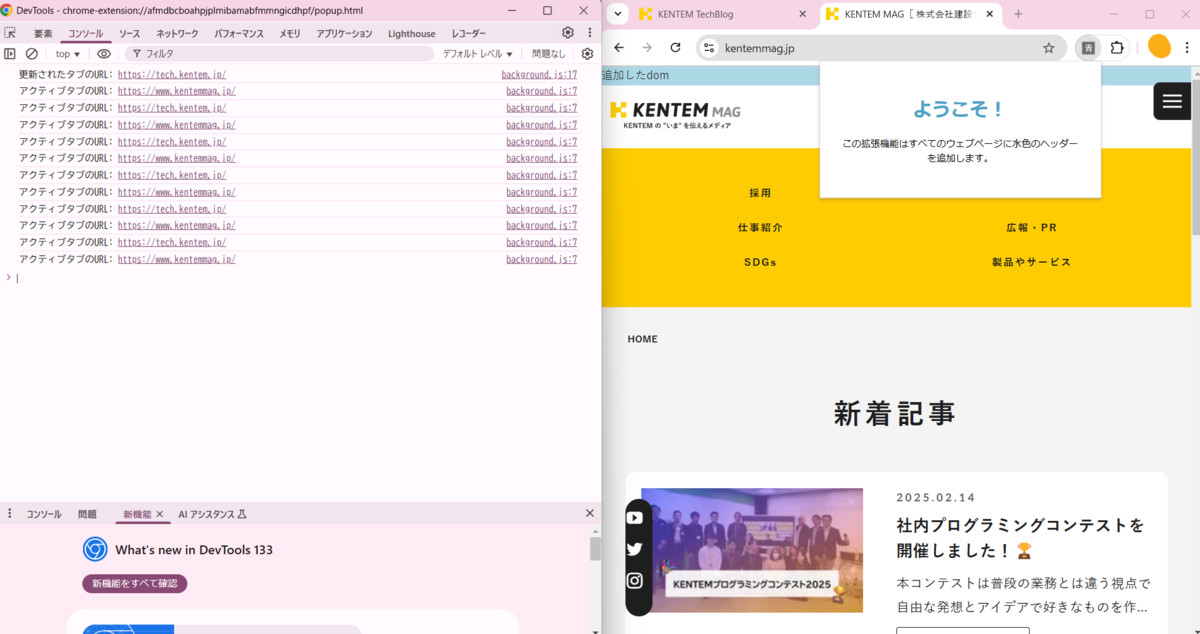Open the YouTube icon in the social sidebar

635,518
